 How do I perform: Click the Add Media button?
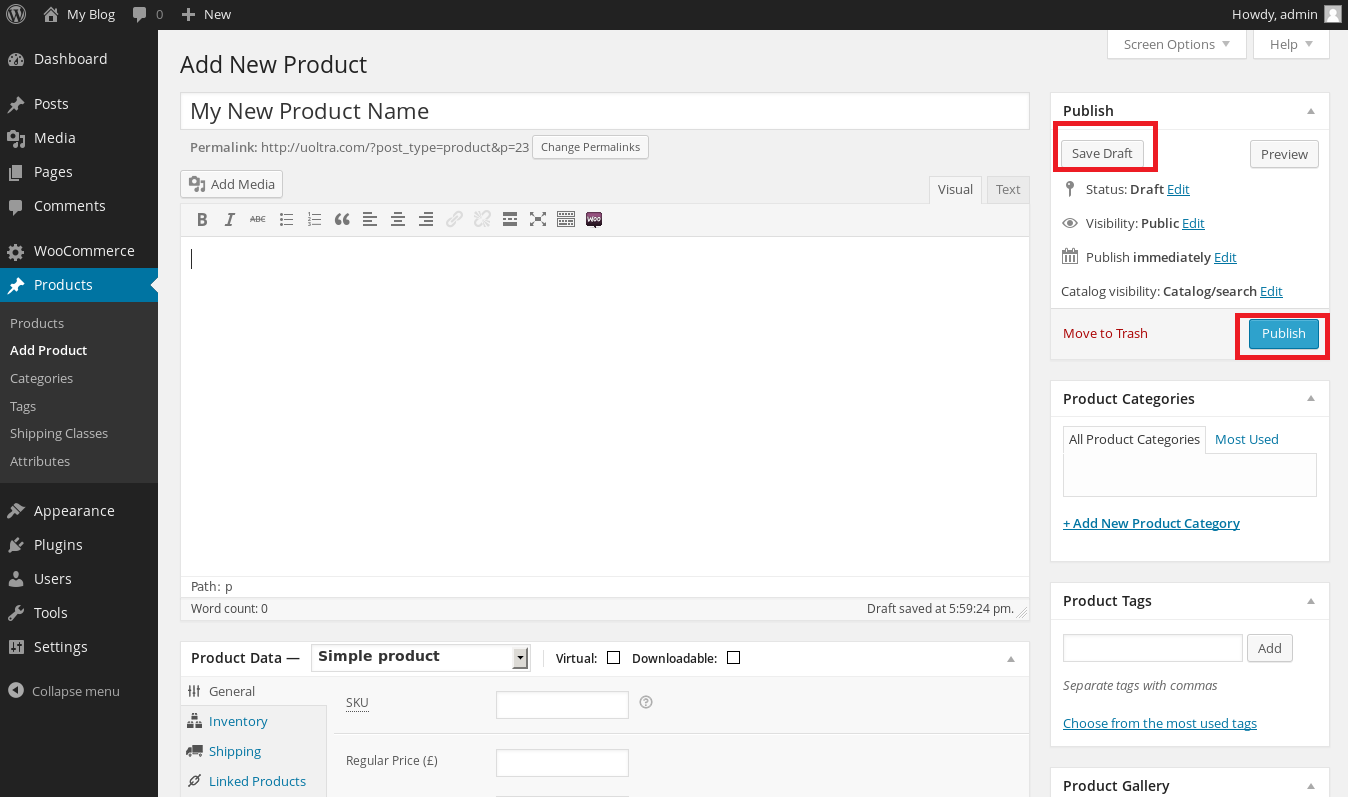point(232,184)
